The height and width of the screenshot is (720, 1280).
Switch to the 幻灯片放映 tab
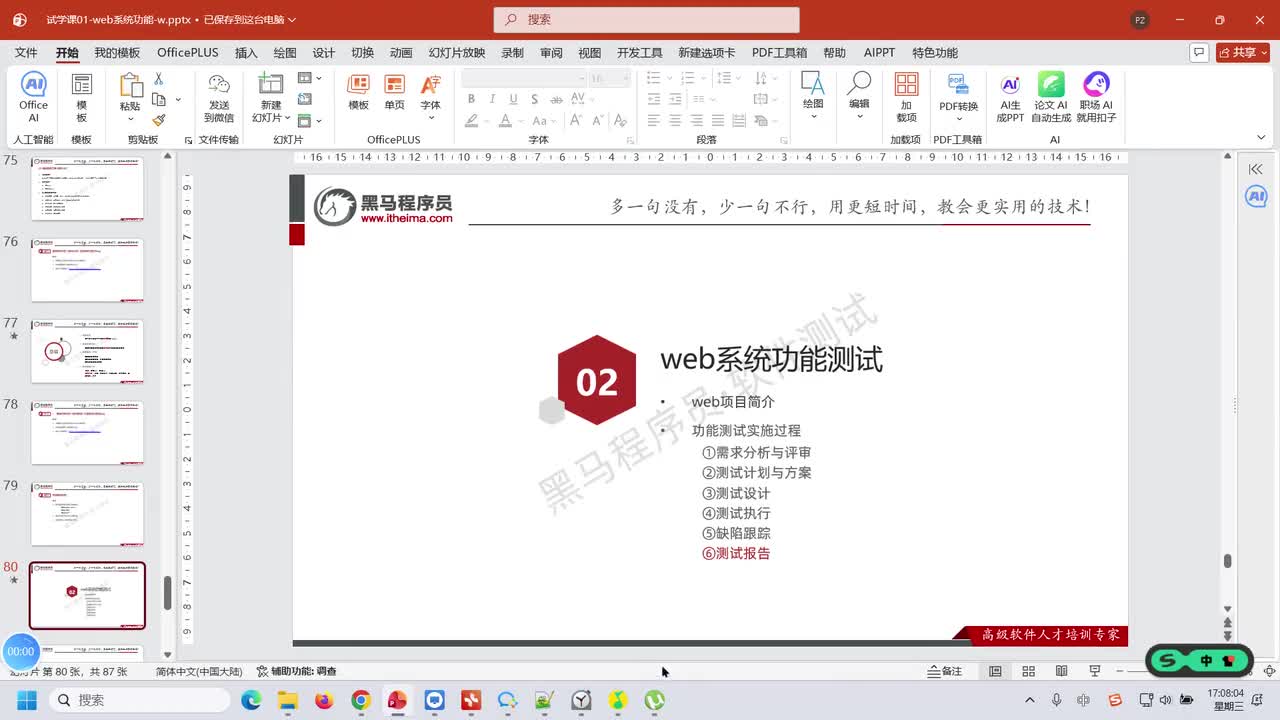click(457, 53)
